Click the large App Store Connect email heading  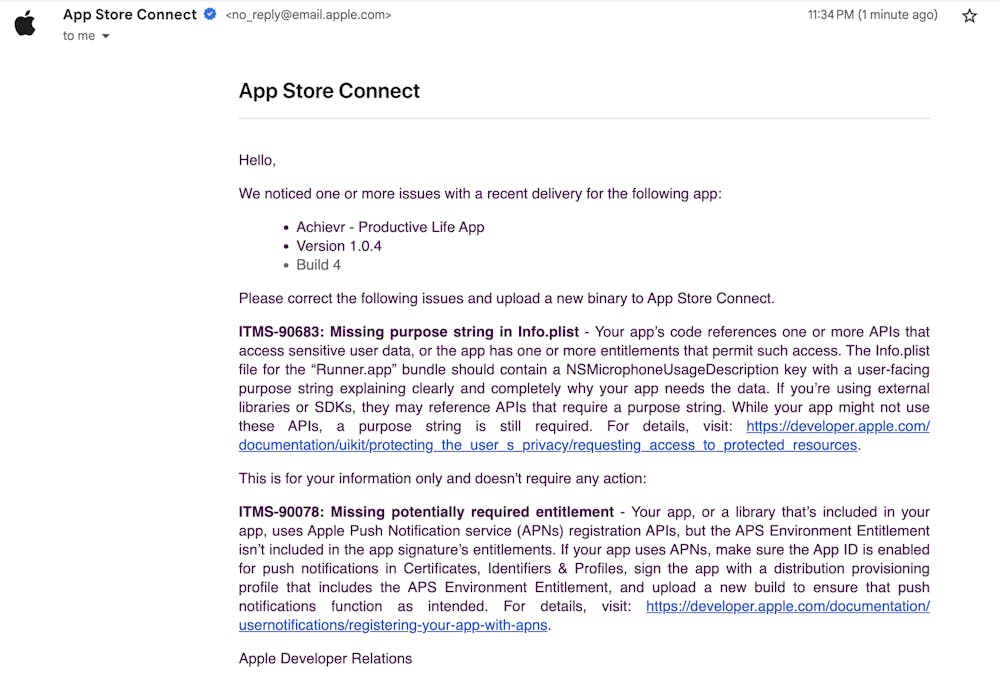tap(329, 91)
